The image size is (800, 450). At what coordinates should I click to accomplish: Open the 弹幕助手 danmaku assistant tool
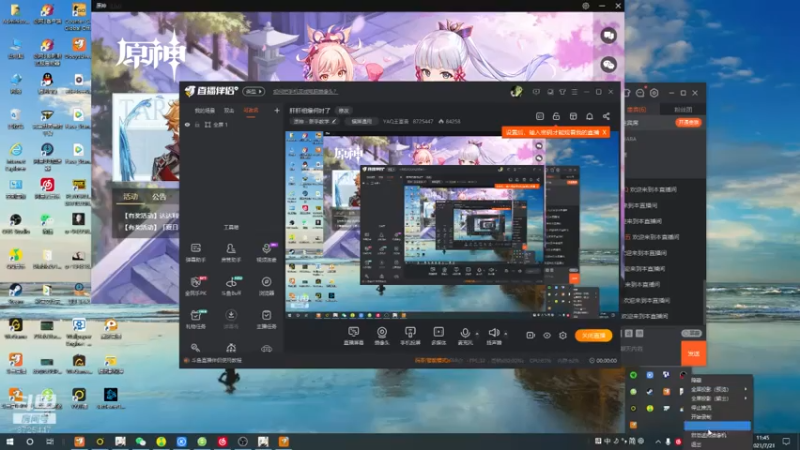coord(196,253)
